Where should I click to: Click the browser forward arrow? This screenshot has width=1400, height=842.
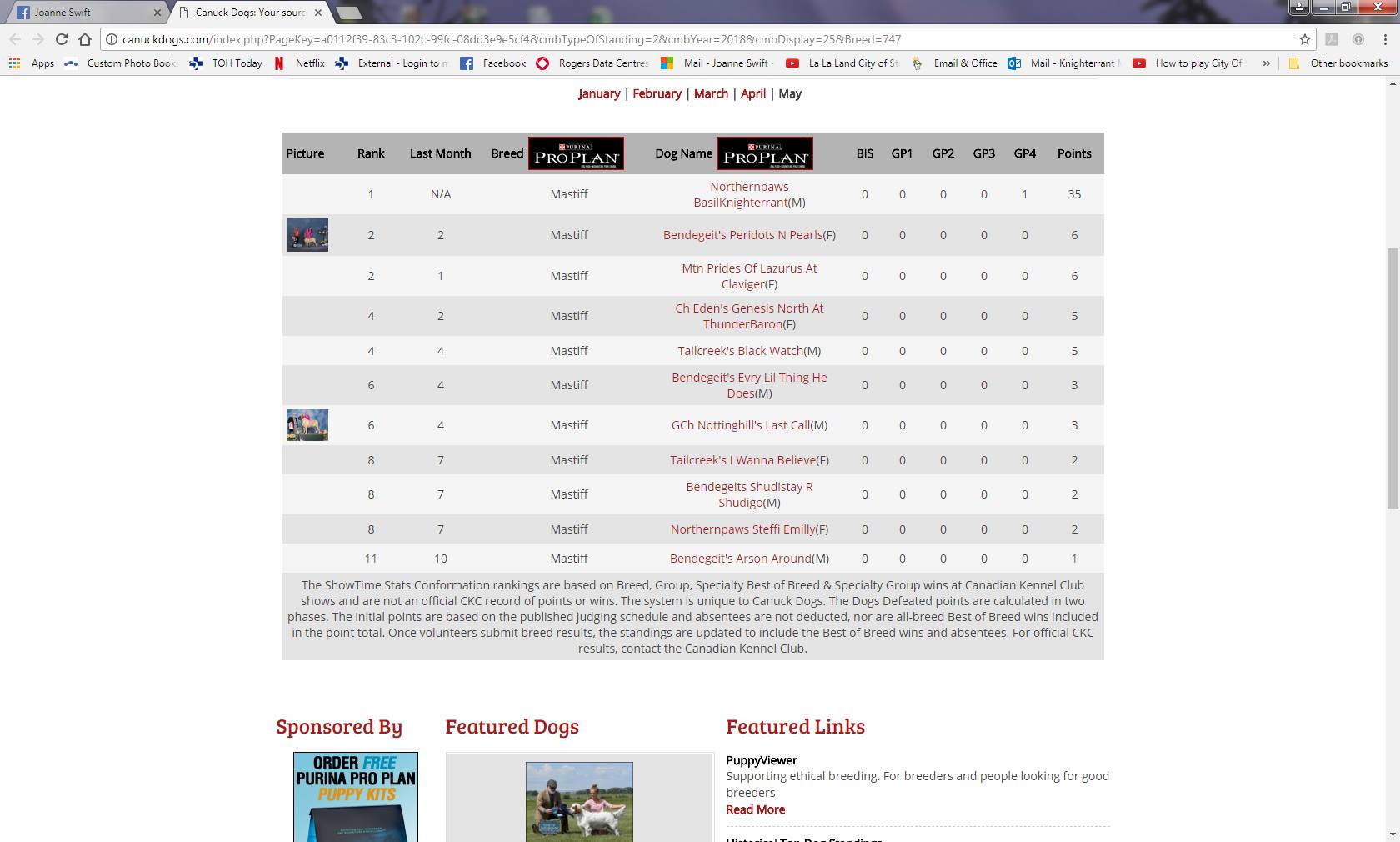37,39
